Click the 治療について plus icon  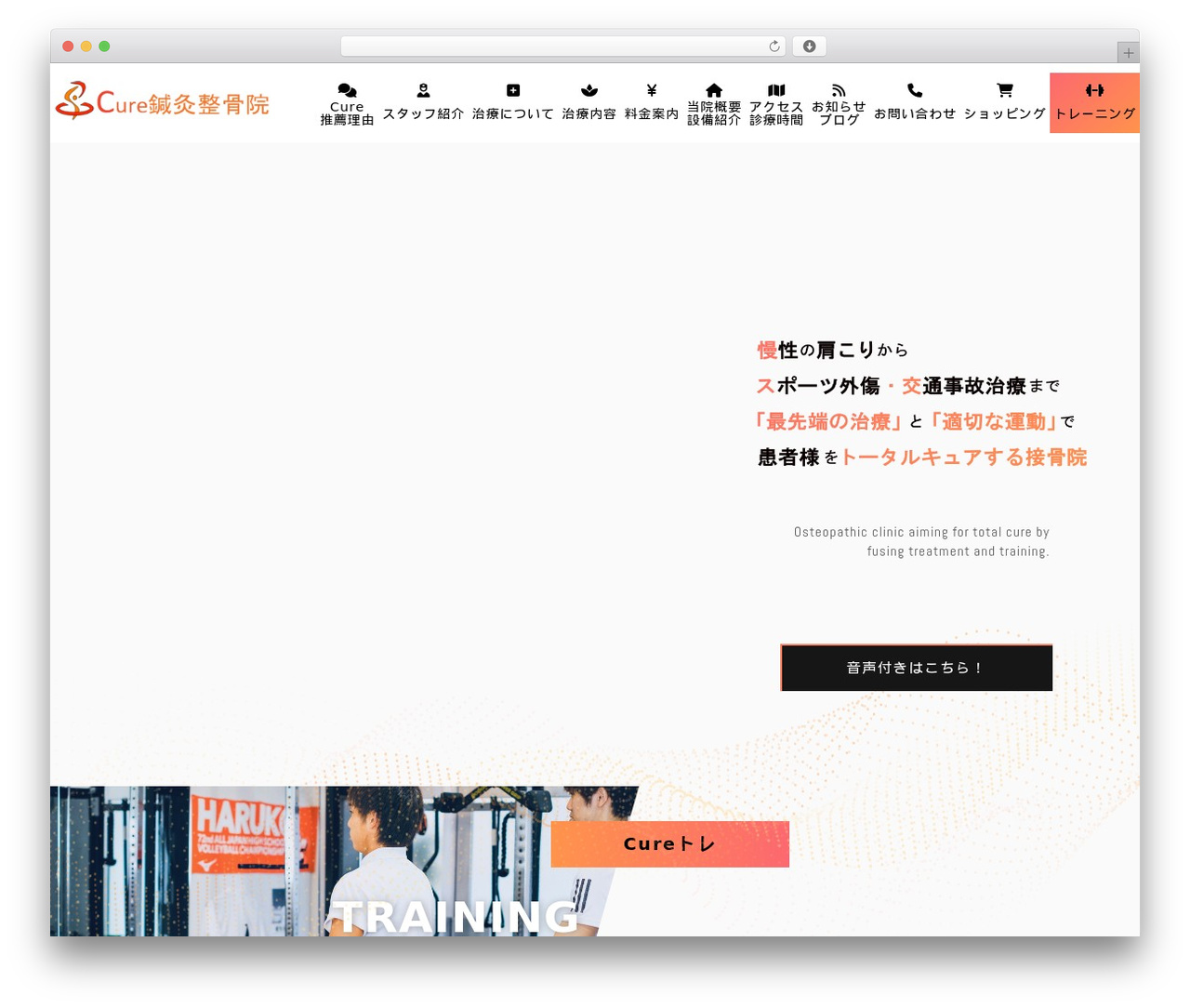[x=513, y=90]
